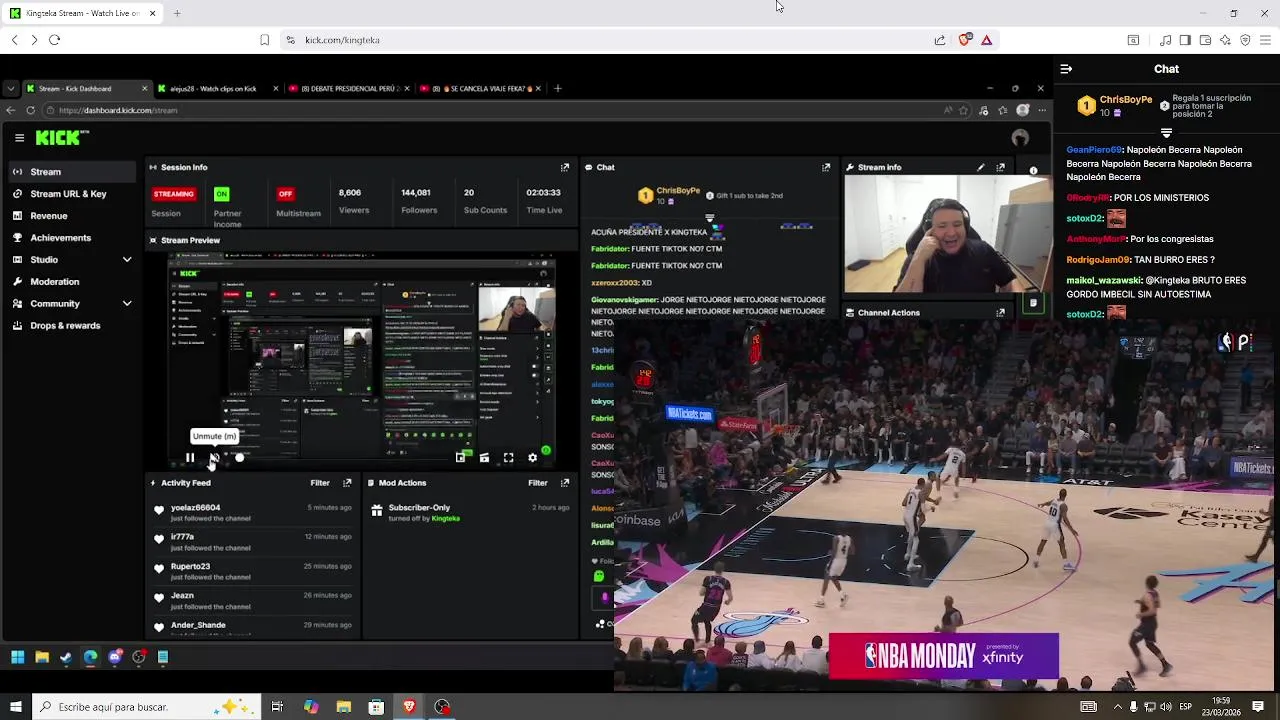
Task: Click the Kick logo in the dashboard header
Action: (x=62, y=138)
